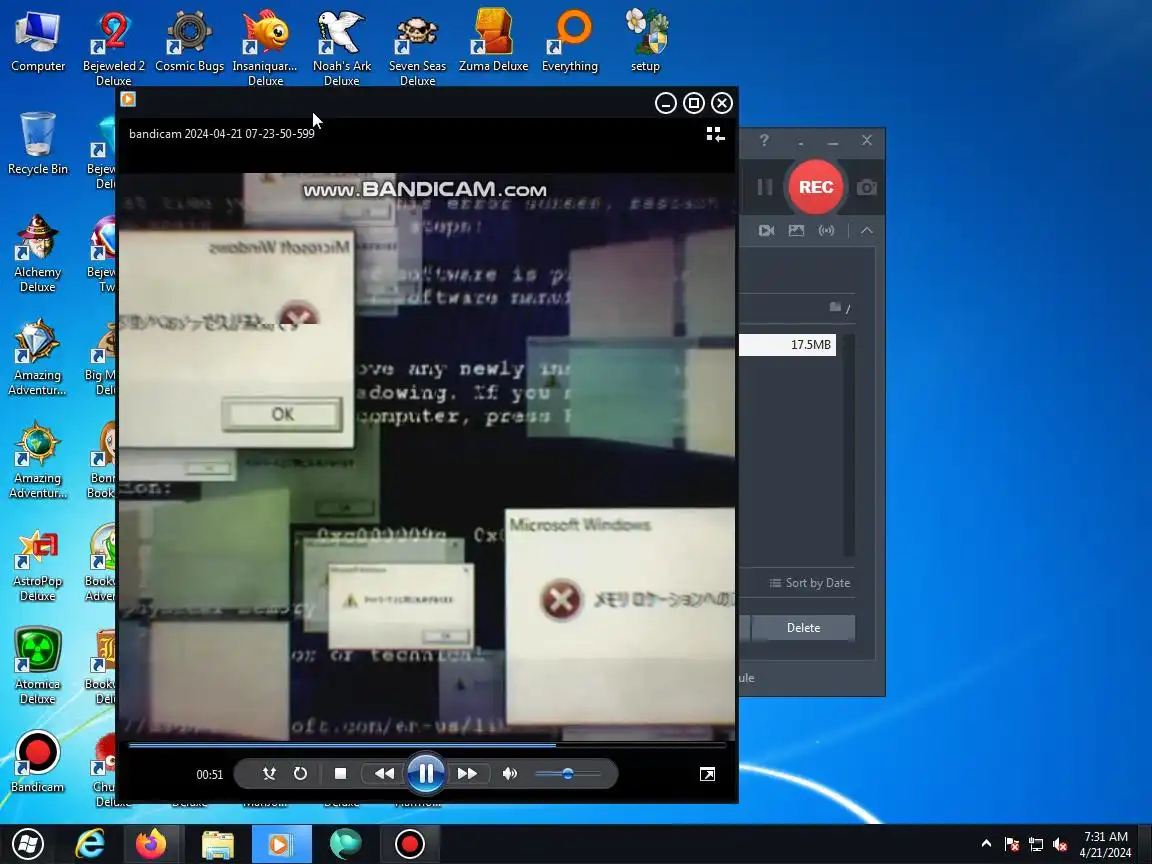Open Everything search shortcut
Screen dimensions: 1152x864
pos(569,41)
